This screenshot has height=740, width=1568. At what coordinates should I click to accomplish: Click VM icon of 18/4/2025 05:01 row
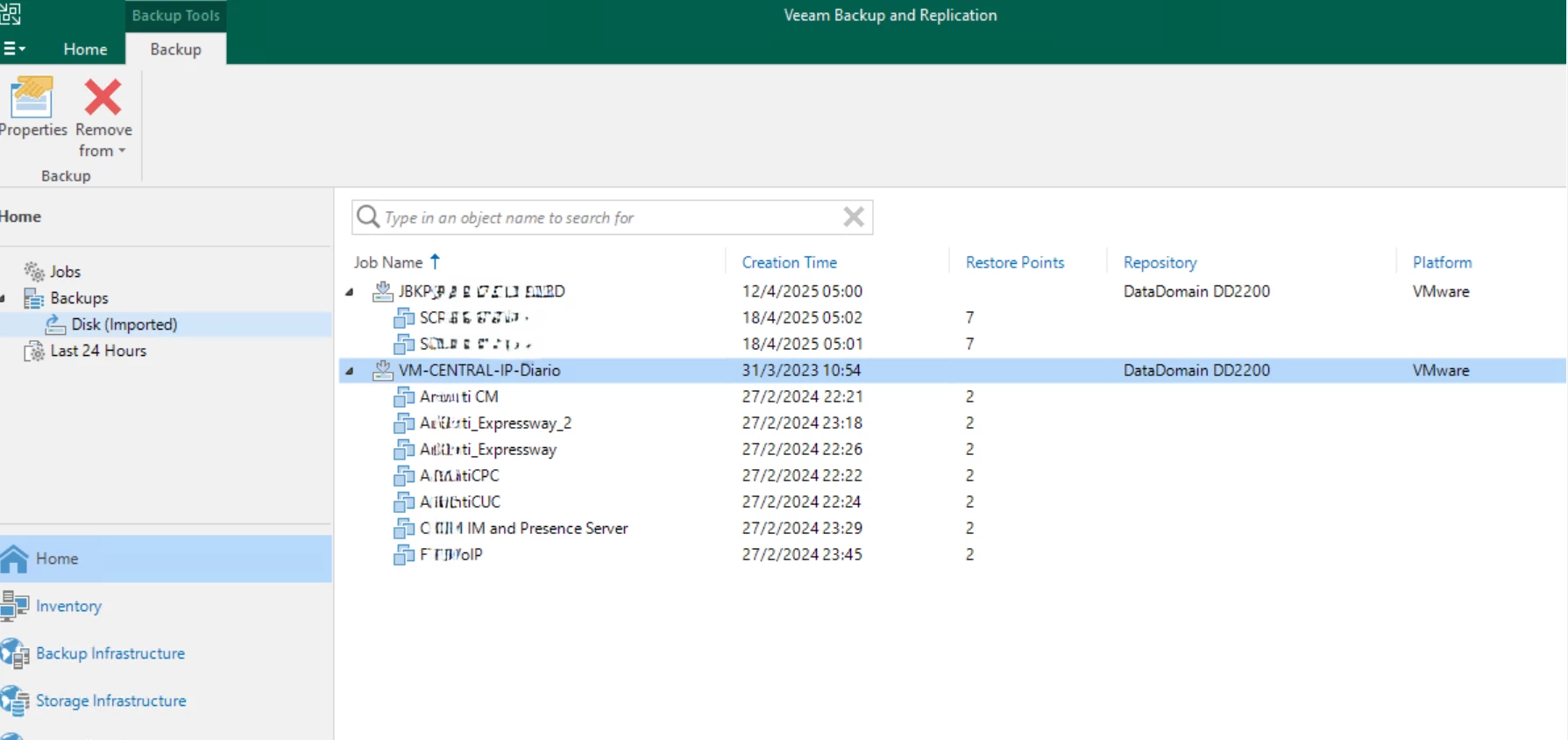[x=404, y=344]
